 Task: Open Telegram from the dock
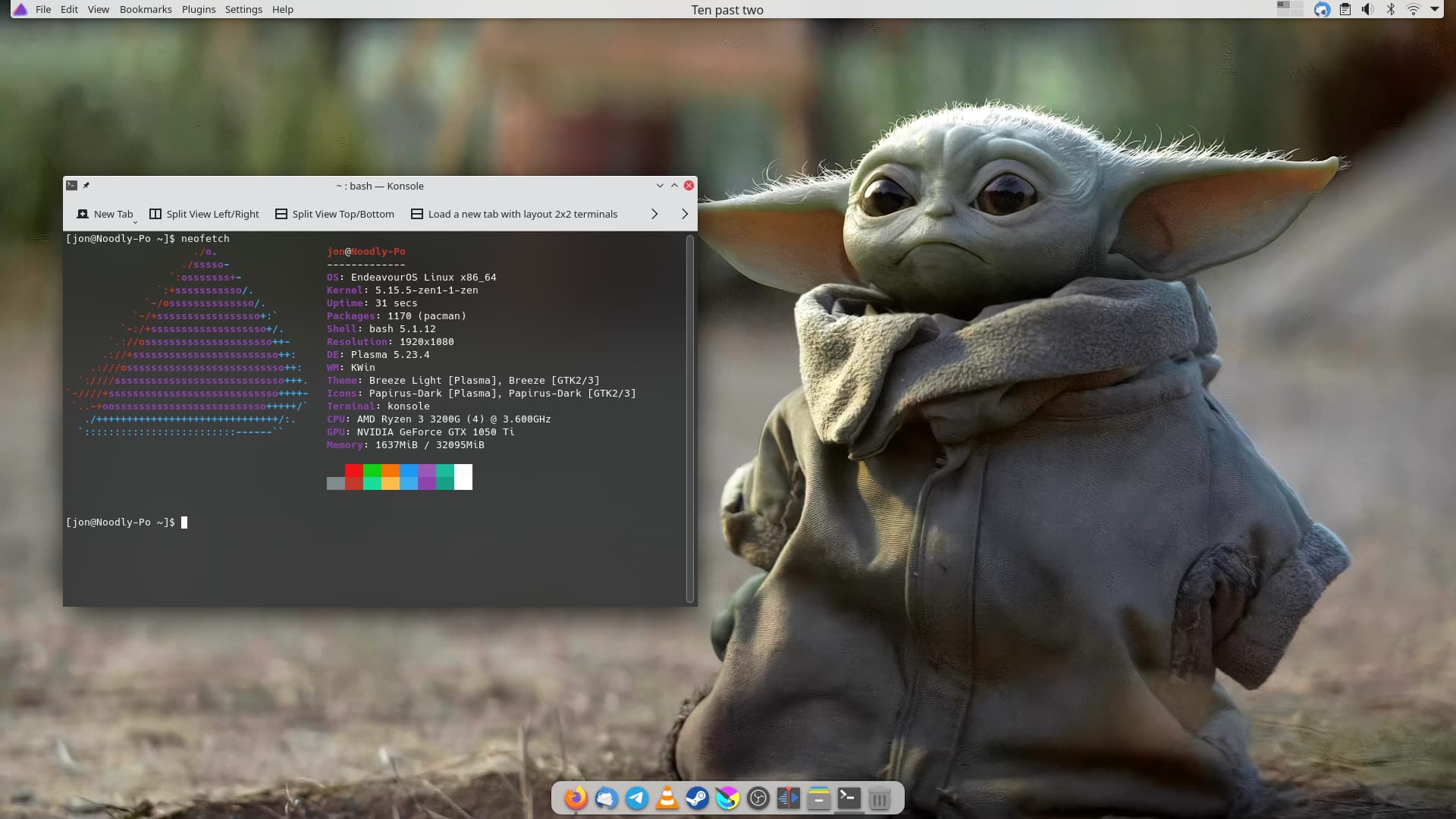pyautogui.click(x=637, y=798)
